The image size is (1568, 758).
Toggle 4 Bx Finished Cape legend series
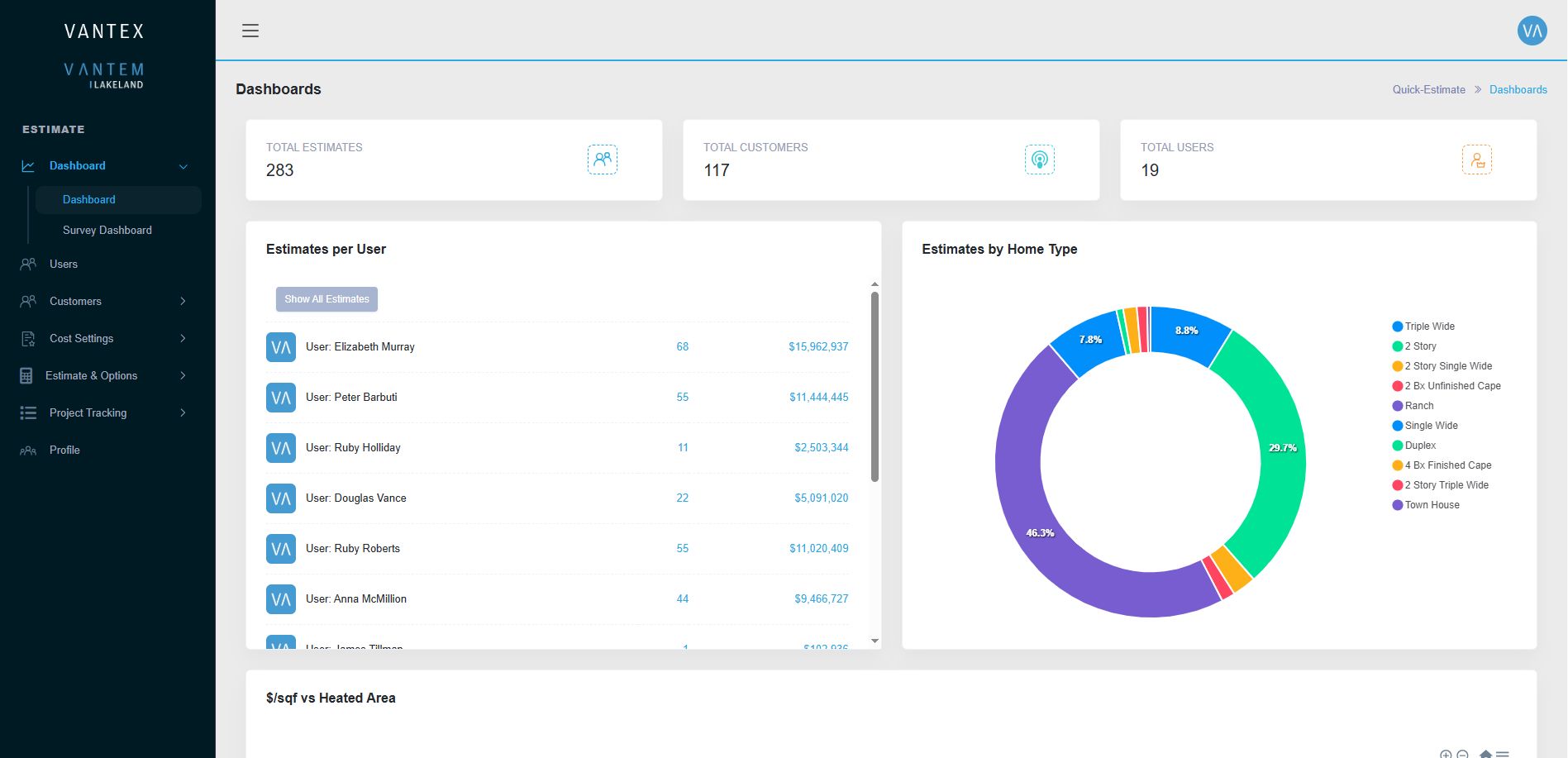click(1442, 465)
